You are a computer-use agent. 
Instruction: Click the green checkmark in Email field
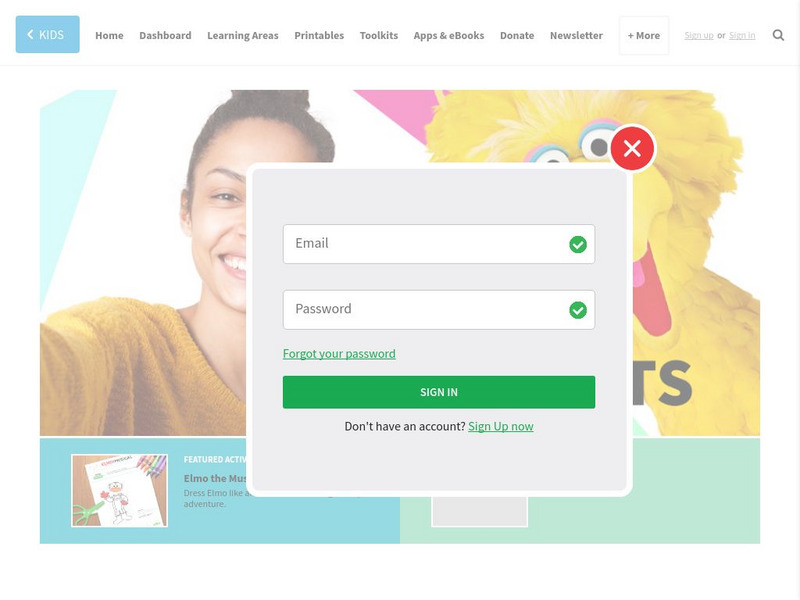coord(578,244)
